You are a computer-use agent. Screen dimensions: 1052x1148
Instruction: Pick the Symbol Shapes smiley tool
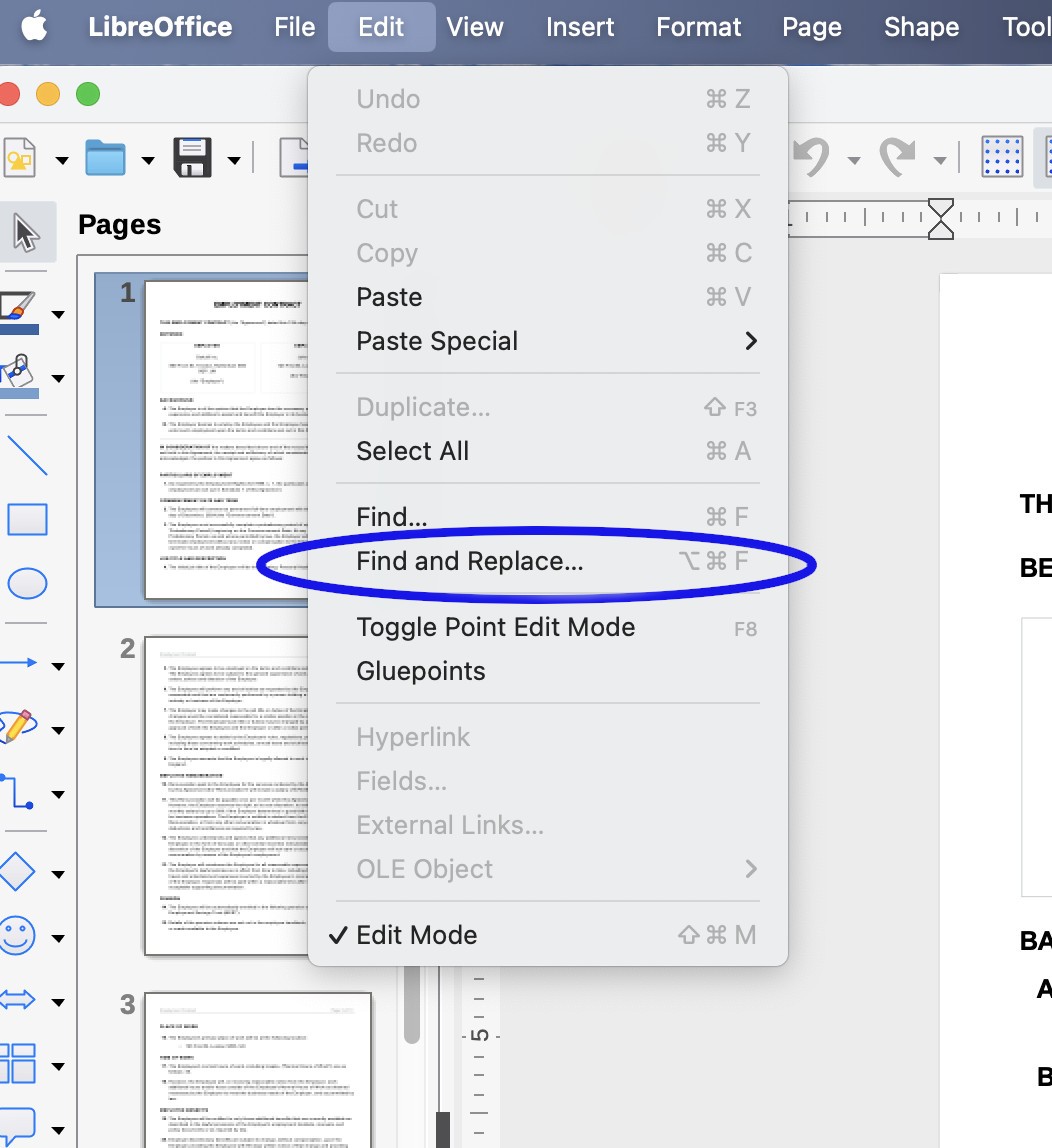(18, 936)
